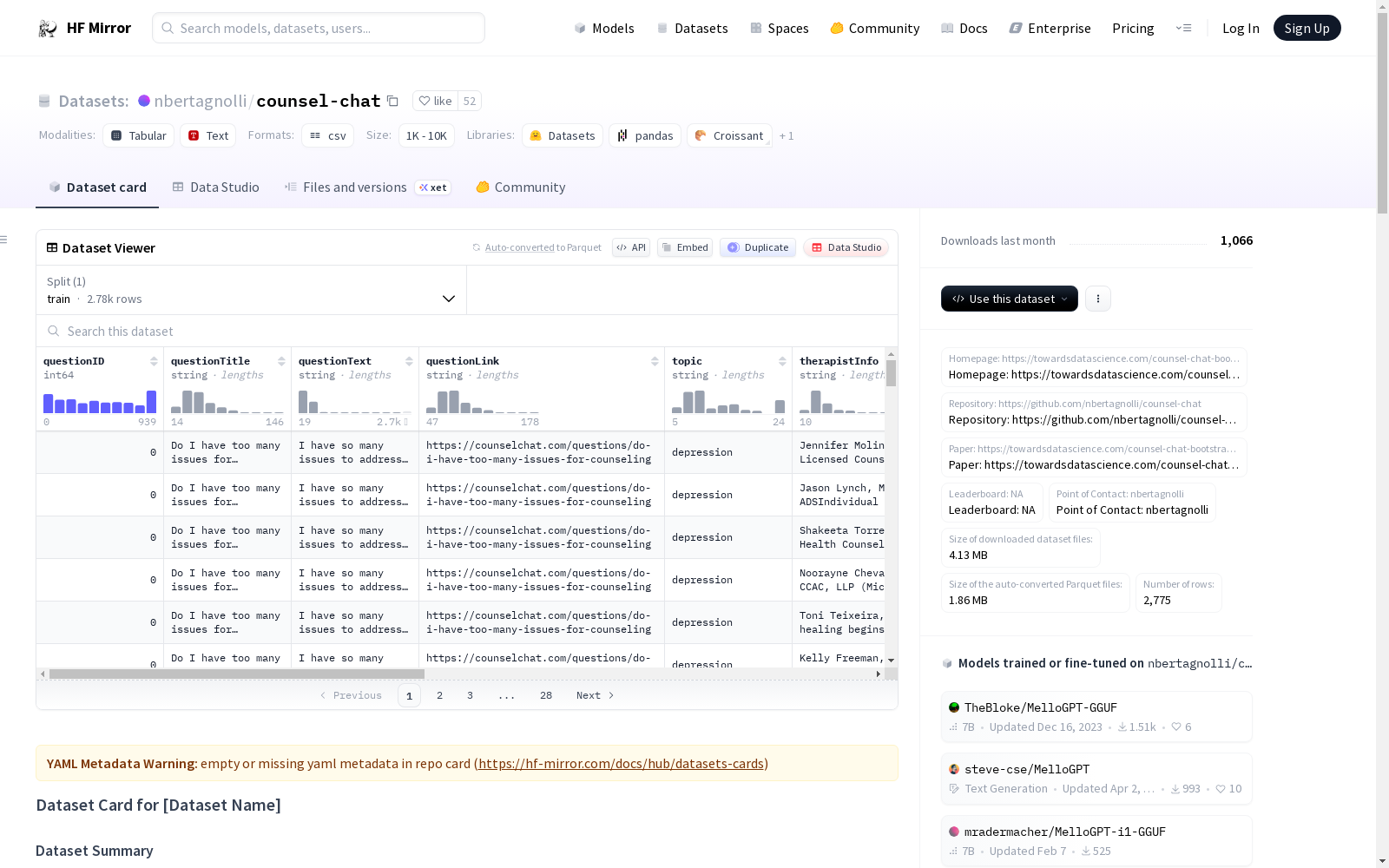
Task: Open the API button in Dataset Viewer
Action: tap(631, 247)
